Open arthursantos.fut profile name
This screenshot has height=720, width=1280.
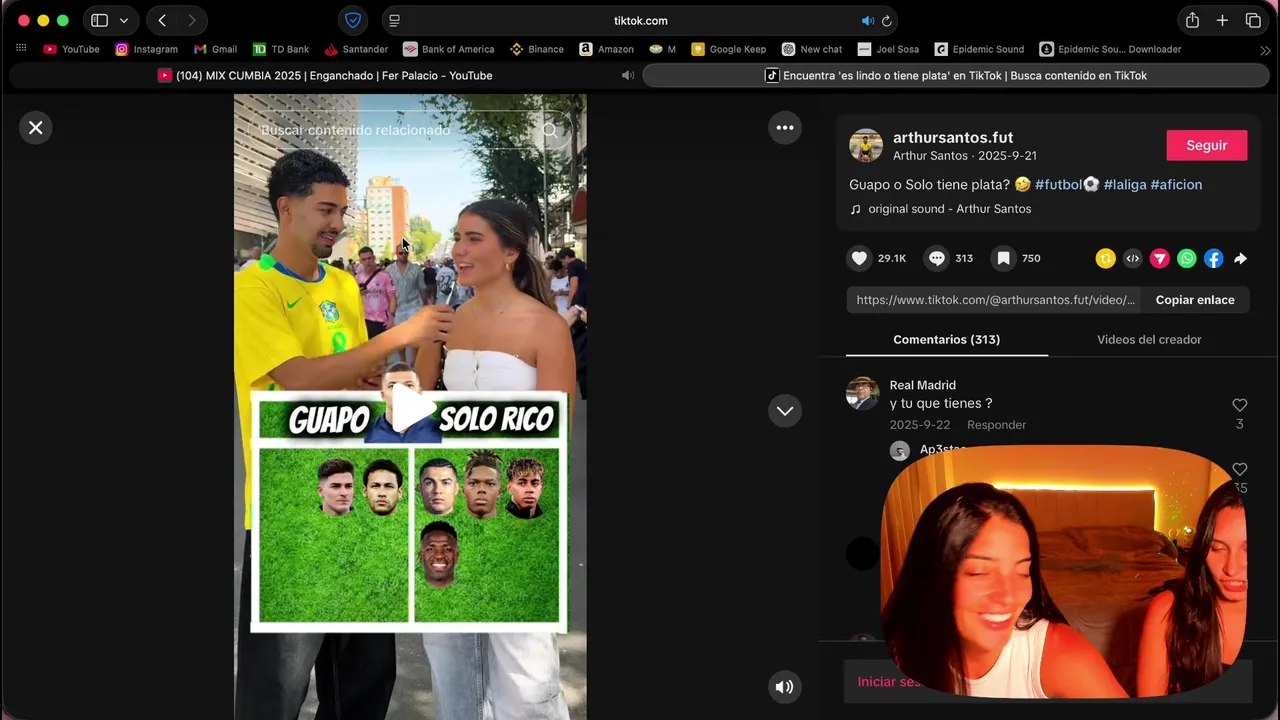click(953, 137)
